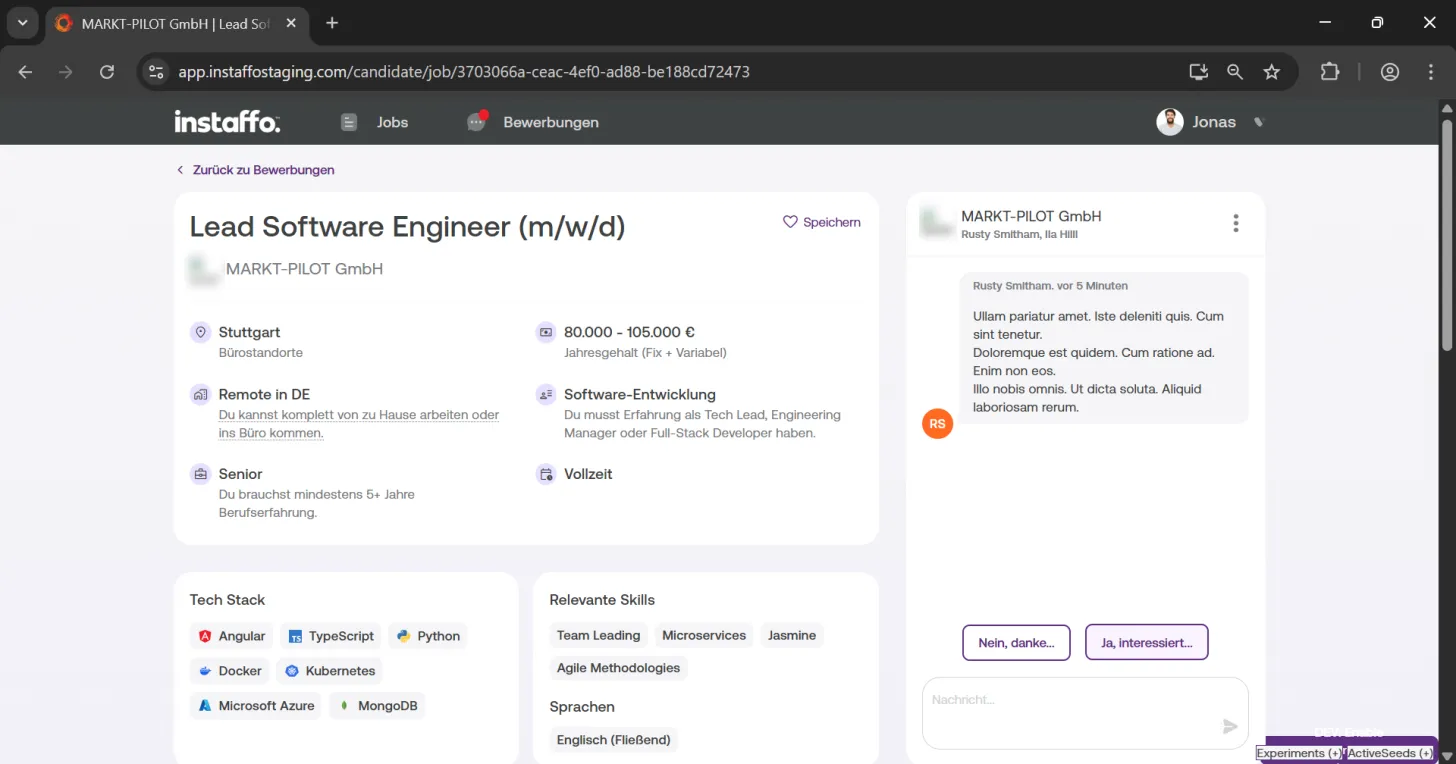Open the chat options three-dot menu
The height and width of the screenshot is (764, 1456).
pos(1236,223)
